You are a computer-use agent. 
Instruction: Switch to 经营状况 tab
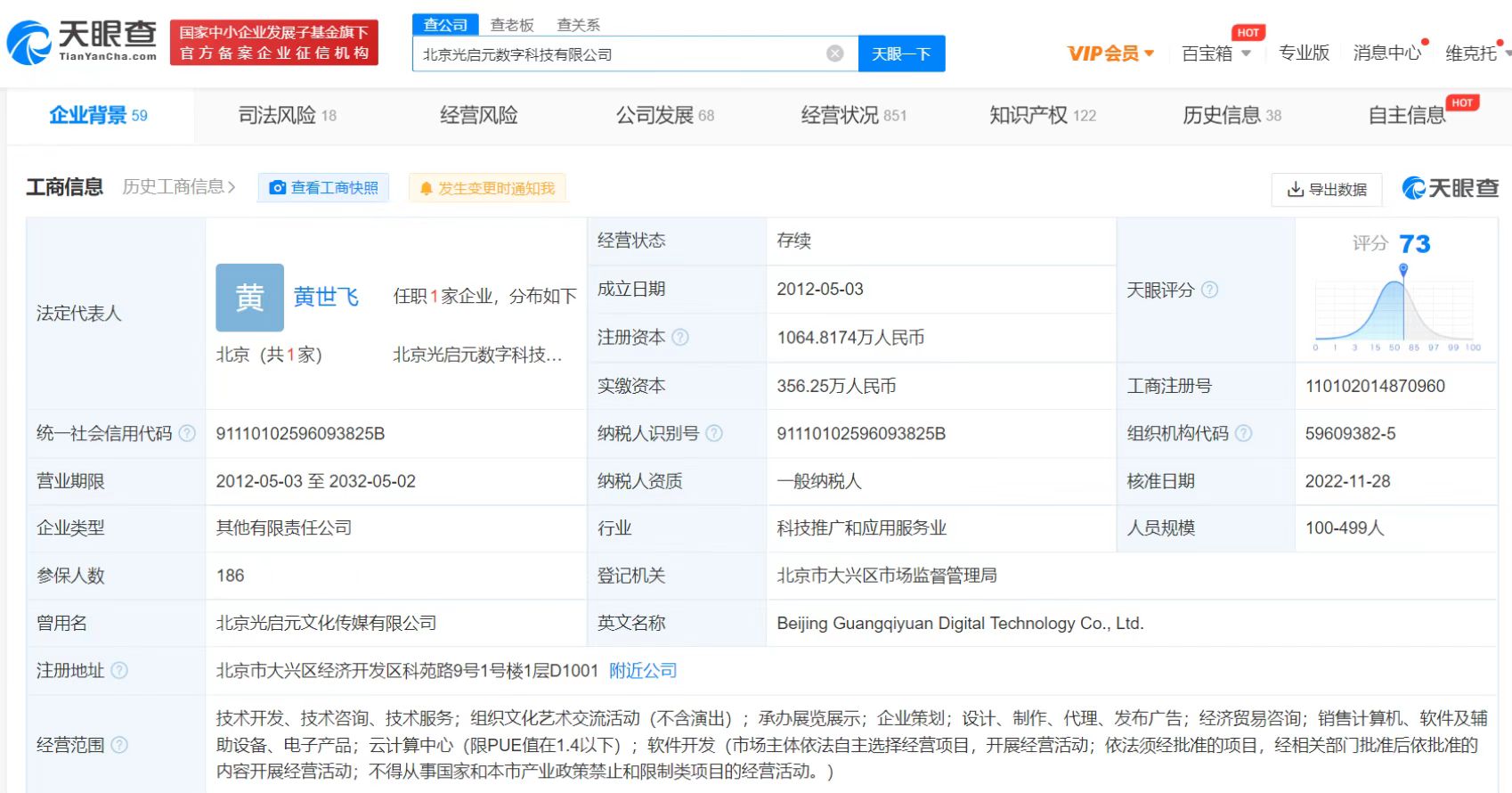pos(853,115)
